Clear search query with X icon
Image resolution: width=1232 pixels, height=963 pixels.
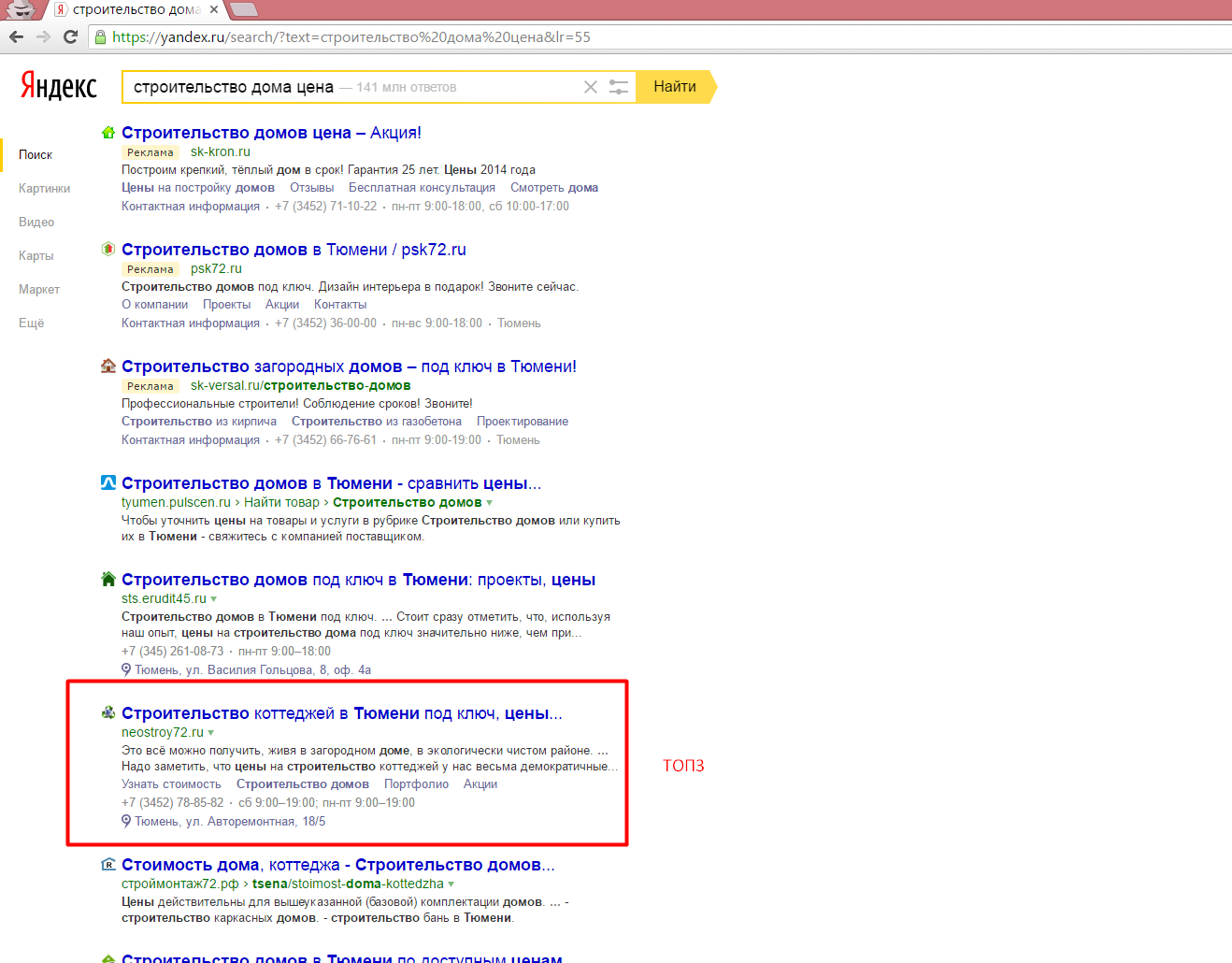(591, 87)
